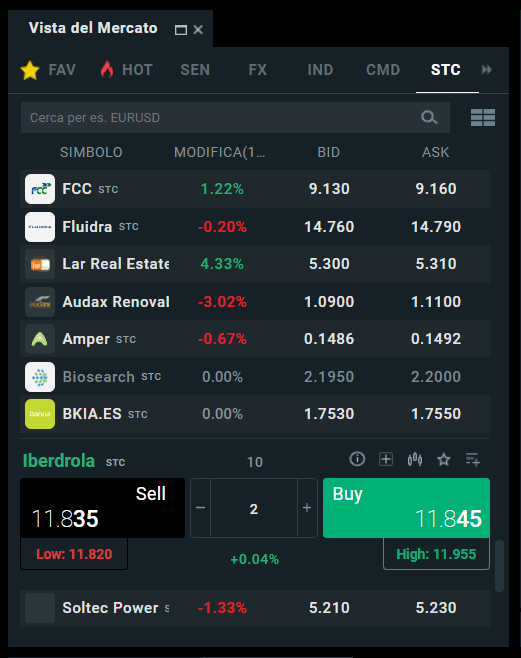Viewport: 521px width, 658px height.
Task: Toggle the grid layout view icon
Action: tap(483, 118)
